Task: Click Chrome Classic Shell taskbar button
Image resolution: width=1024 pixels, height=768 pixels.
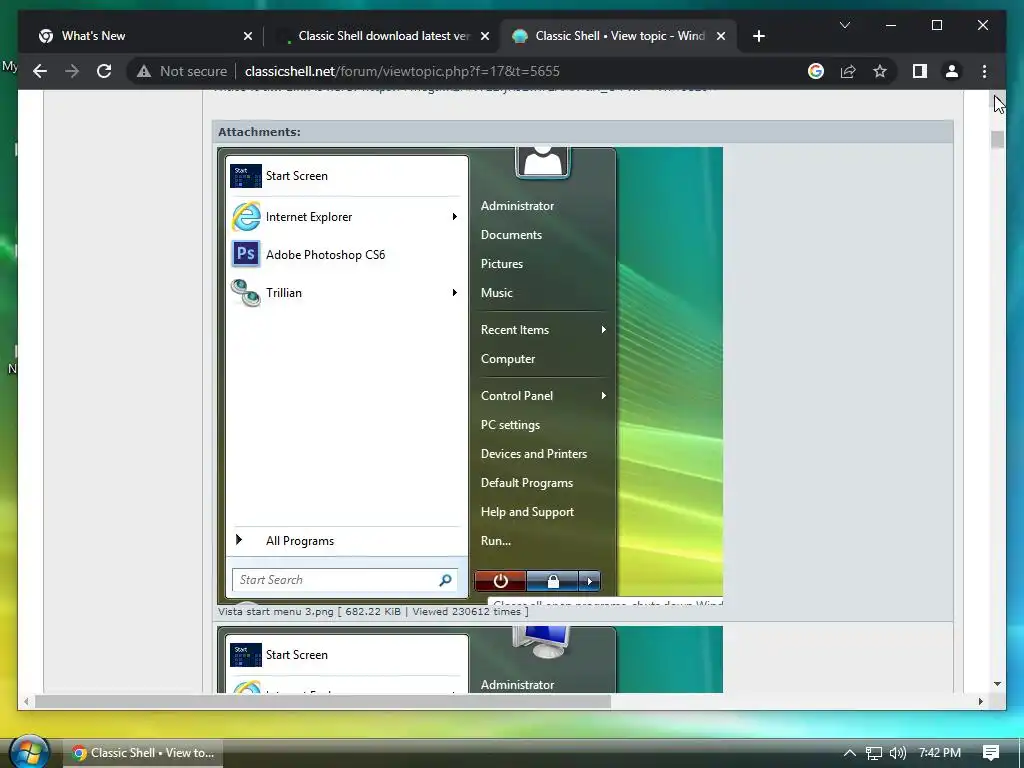Action: 143,753
